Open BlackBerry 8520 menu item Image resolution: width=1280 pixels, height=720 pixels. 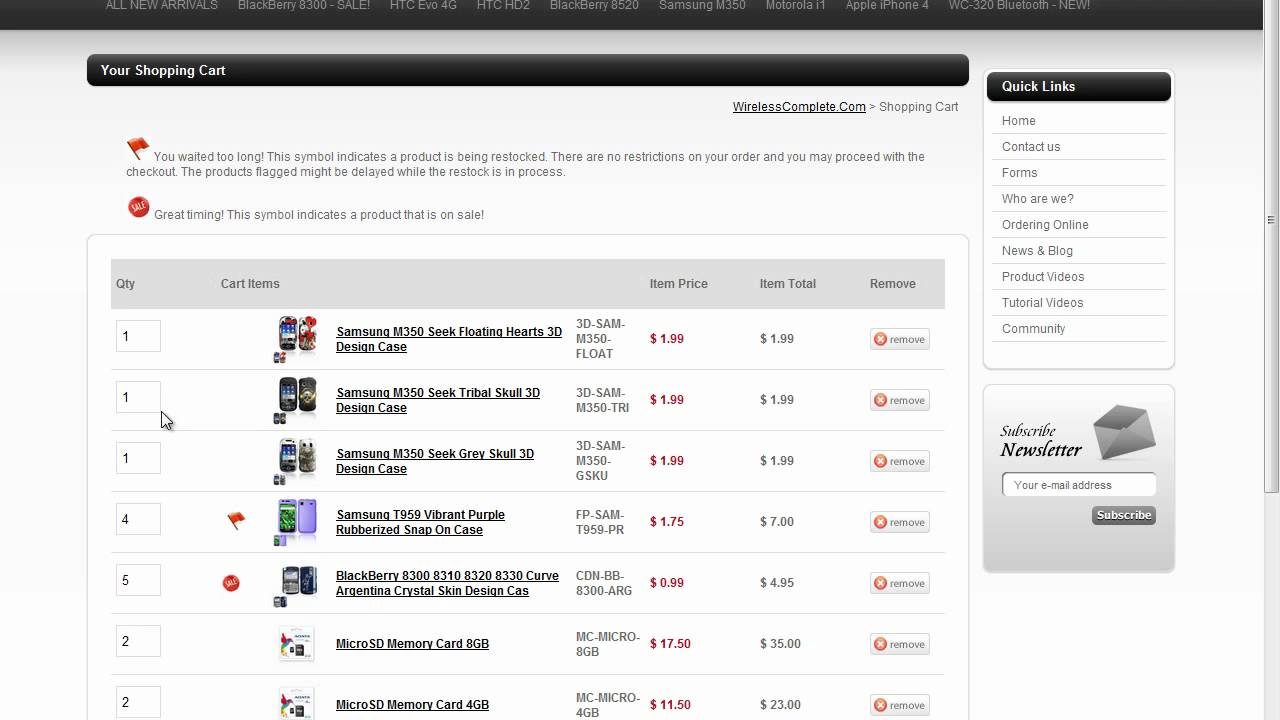tap(594, 6)
